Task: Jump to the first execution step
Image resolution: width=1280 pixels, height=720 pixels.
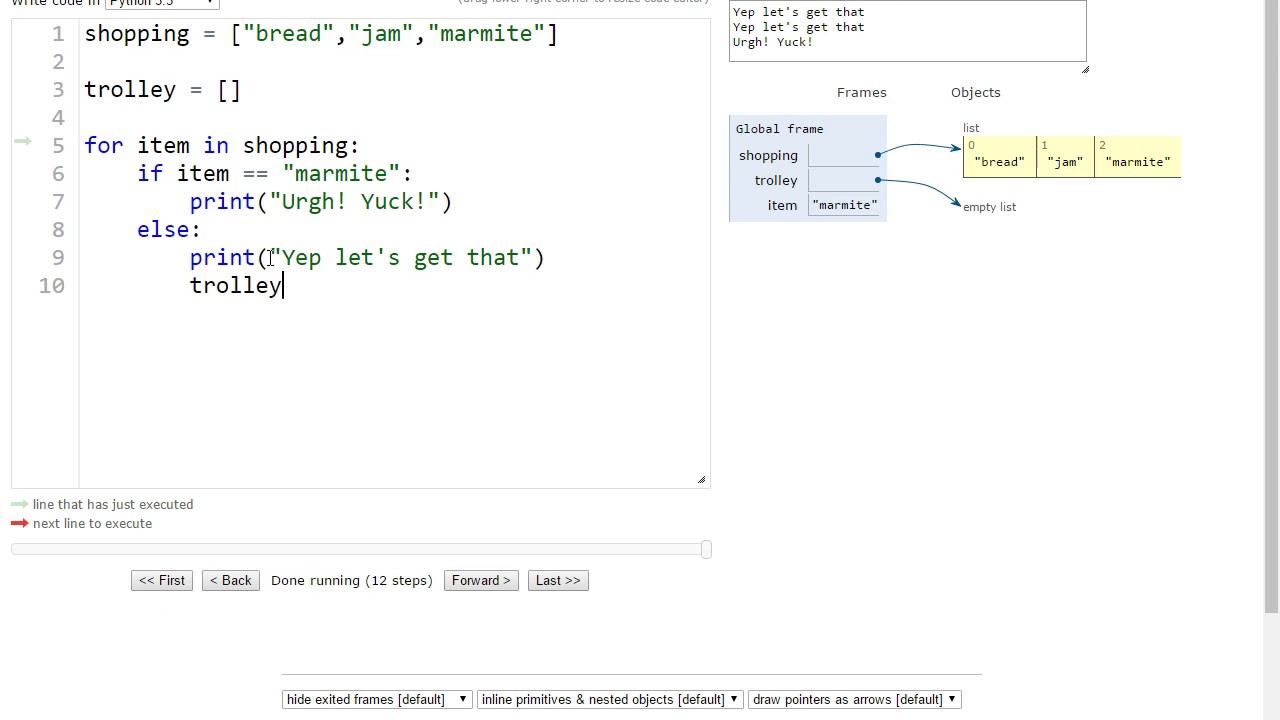Action: (162, 580)
